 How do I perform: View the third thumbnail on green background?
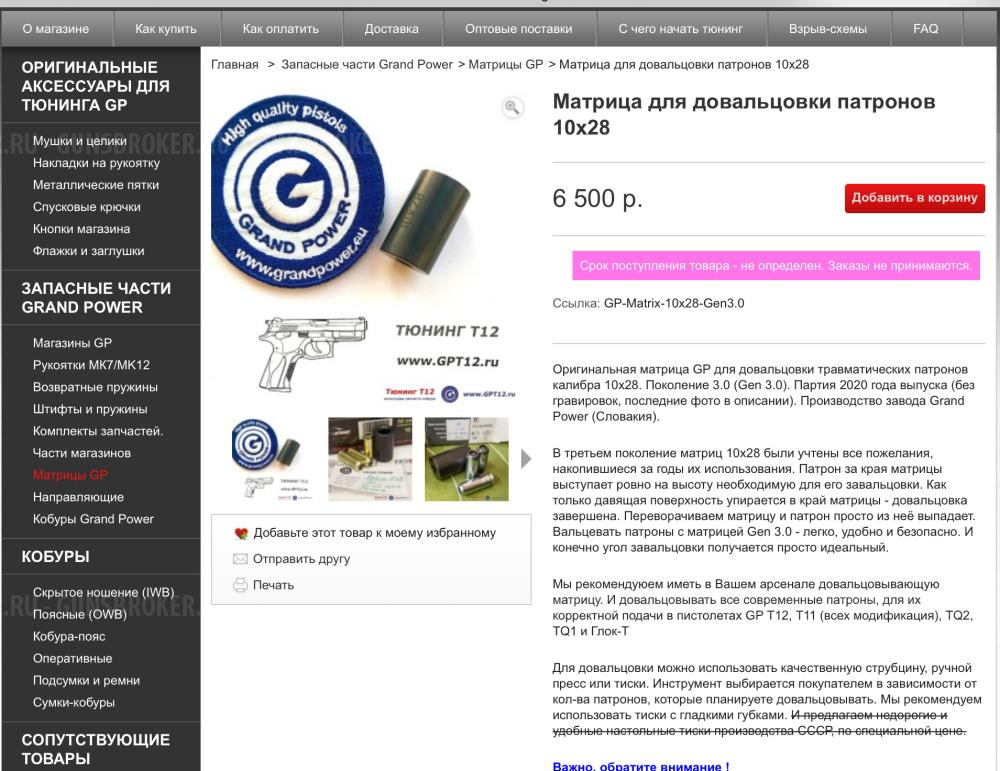pos(467,459)
